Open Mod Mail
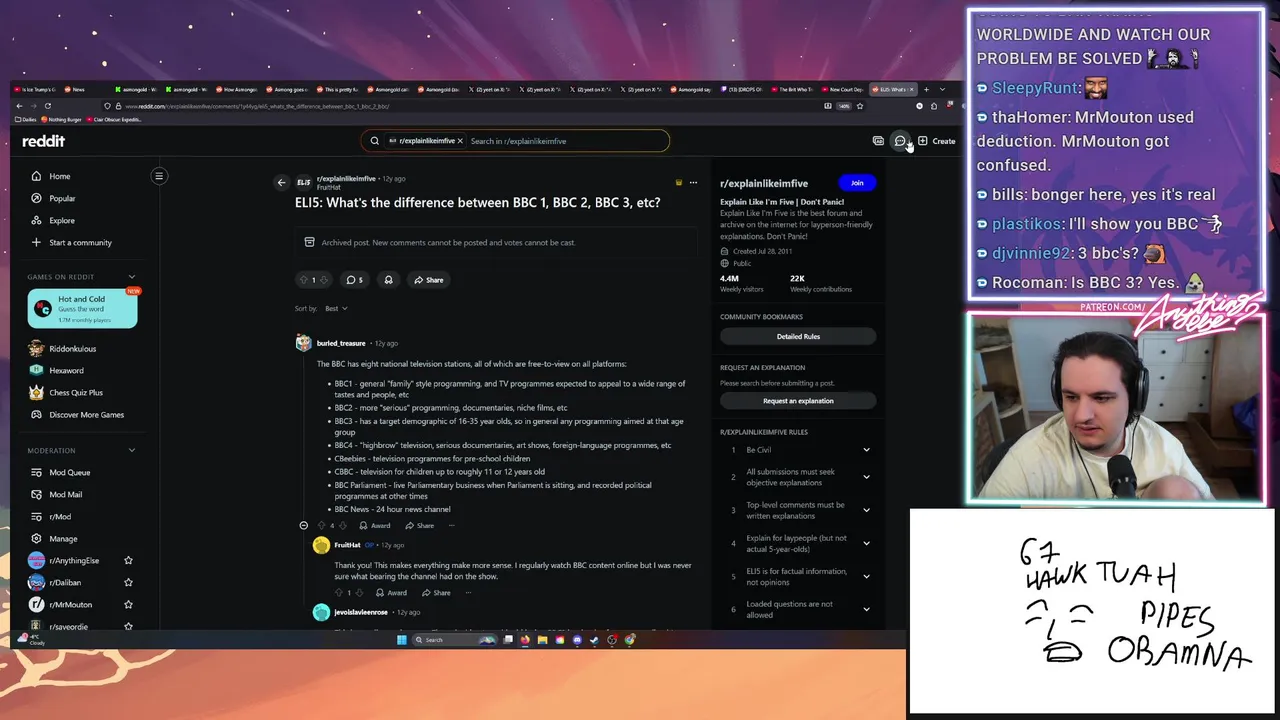 point(66,494)
